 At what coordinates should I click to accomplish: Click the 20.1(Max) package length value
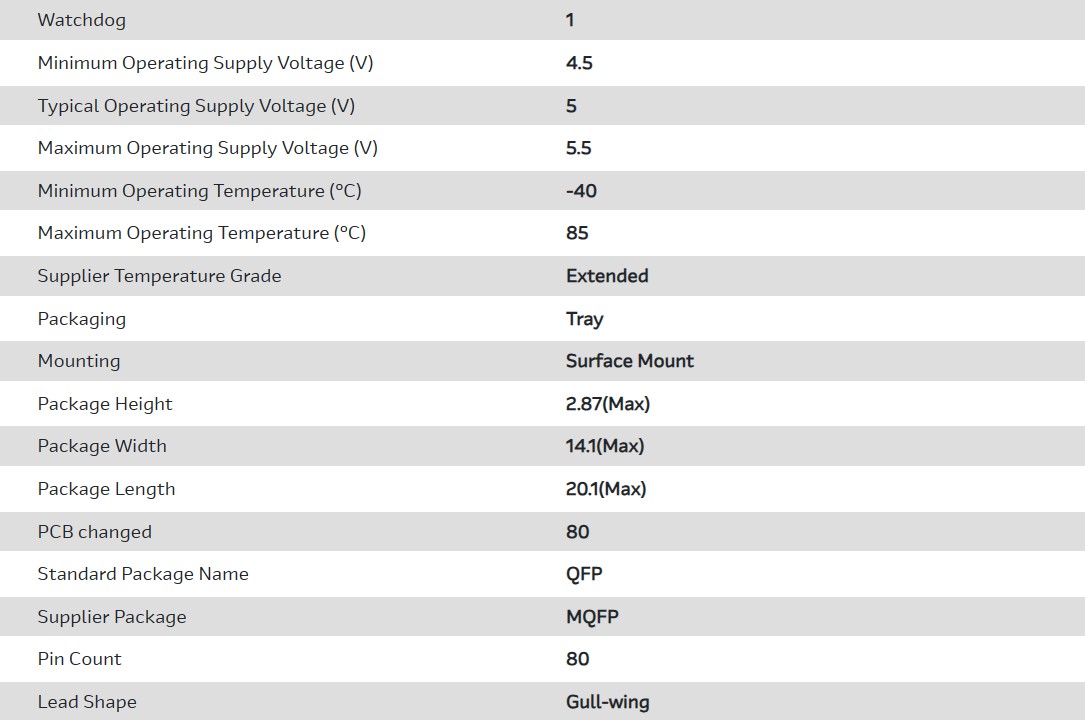606,489
